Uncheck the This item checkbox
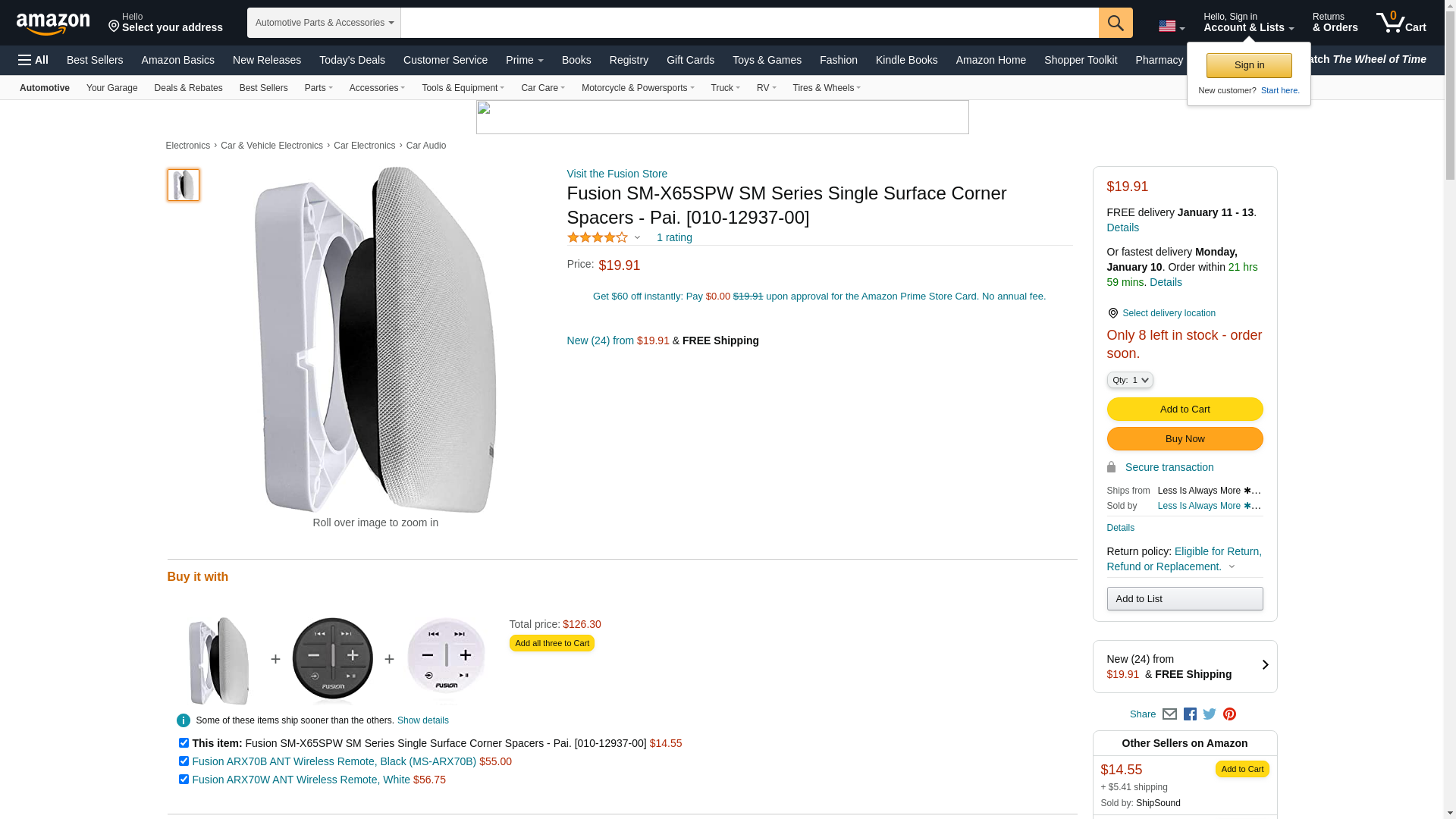 184,743
